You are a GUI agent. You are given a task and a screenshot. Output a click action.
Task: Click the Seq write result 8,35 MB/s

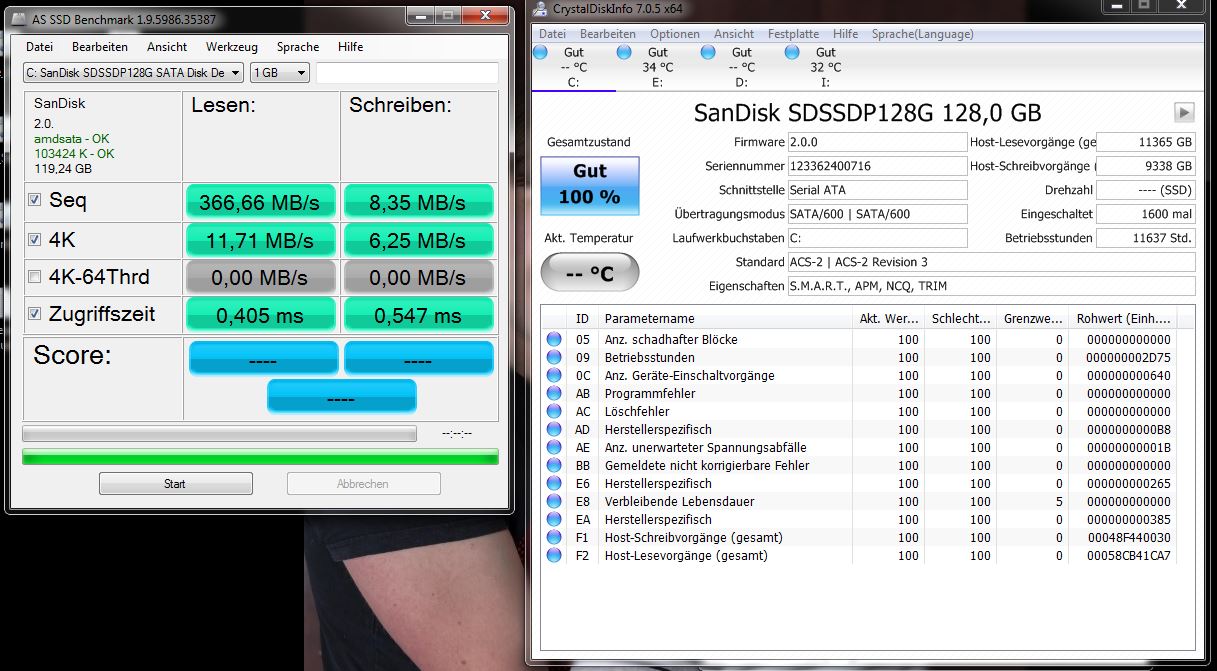pyautogui.click(x=418, y=202)
